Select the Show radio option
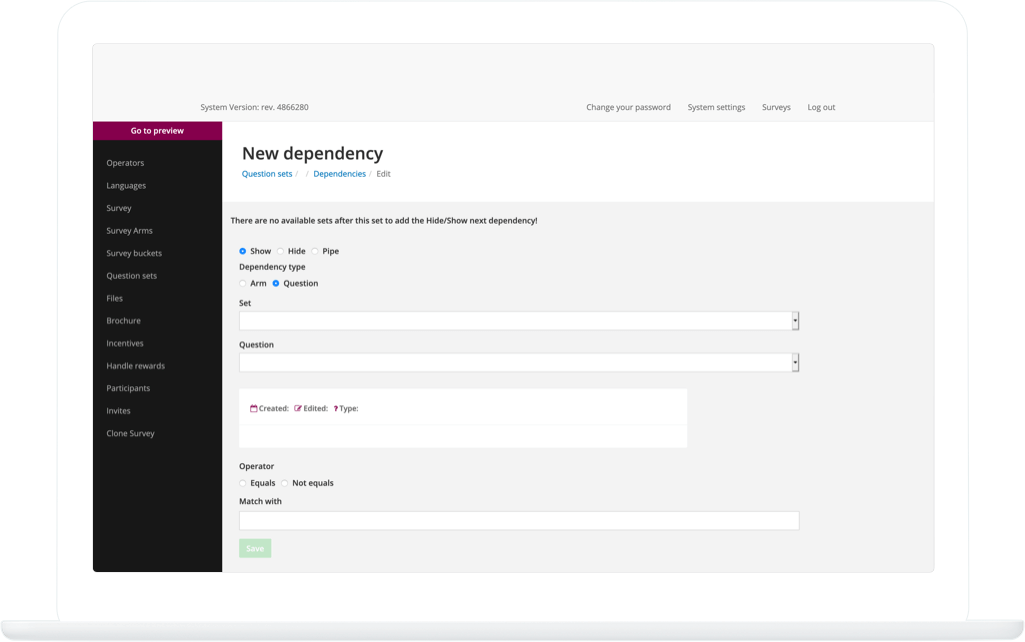 [243, 251]
